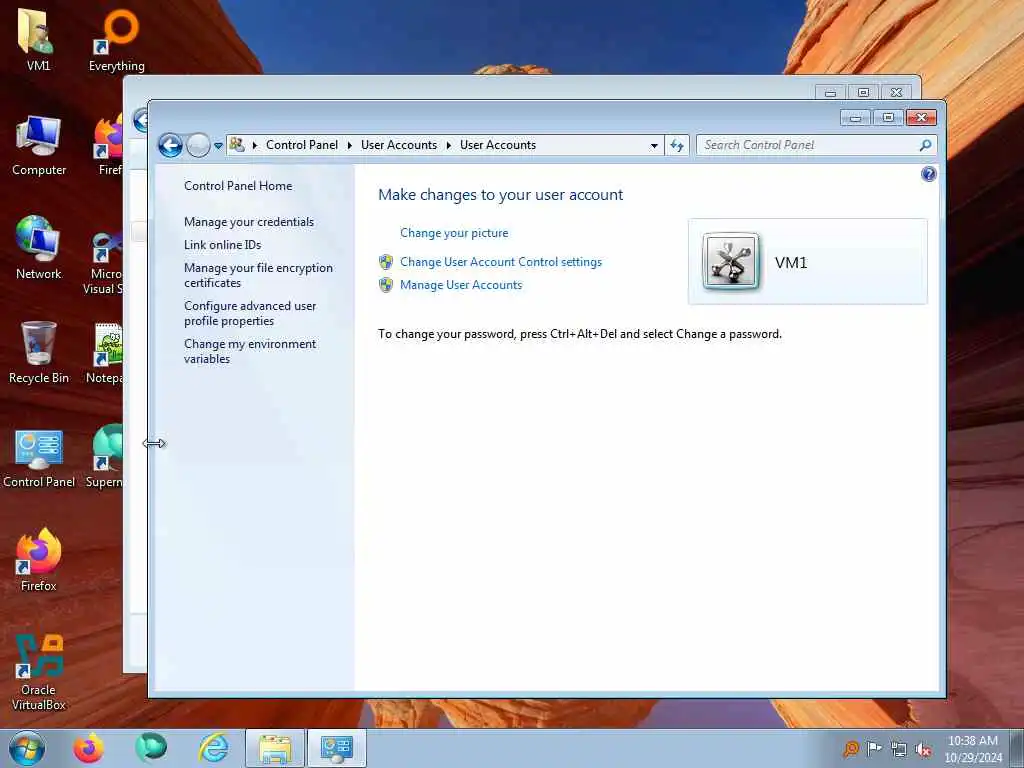The width and height of the screenshot is (1024, 768).
Task: Select the VM1 folder desktop icon
Action: pyautogui.click(x=38, y=39)
